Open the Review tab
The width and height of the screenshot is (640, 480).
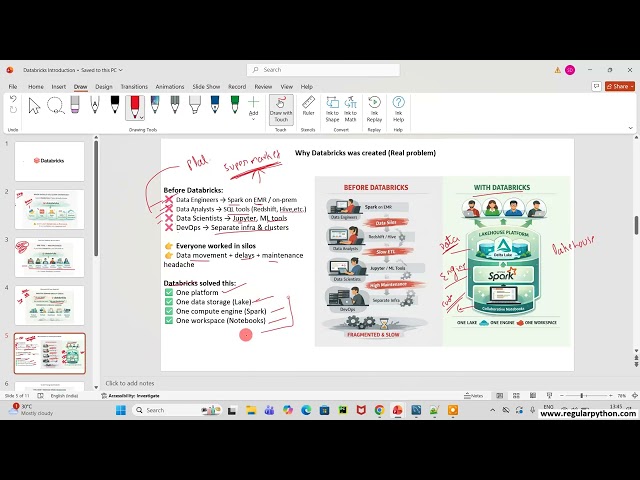(x=263, y=87)
